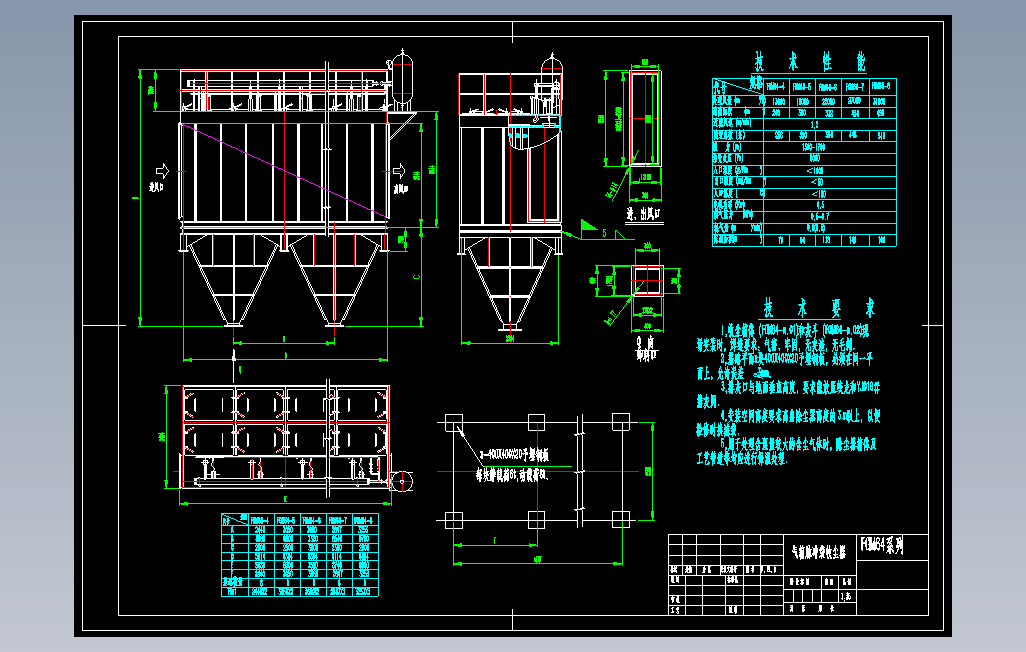Click the outlet arrow on front view
1026x652 pixels.
pos(398,172)
